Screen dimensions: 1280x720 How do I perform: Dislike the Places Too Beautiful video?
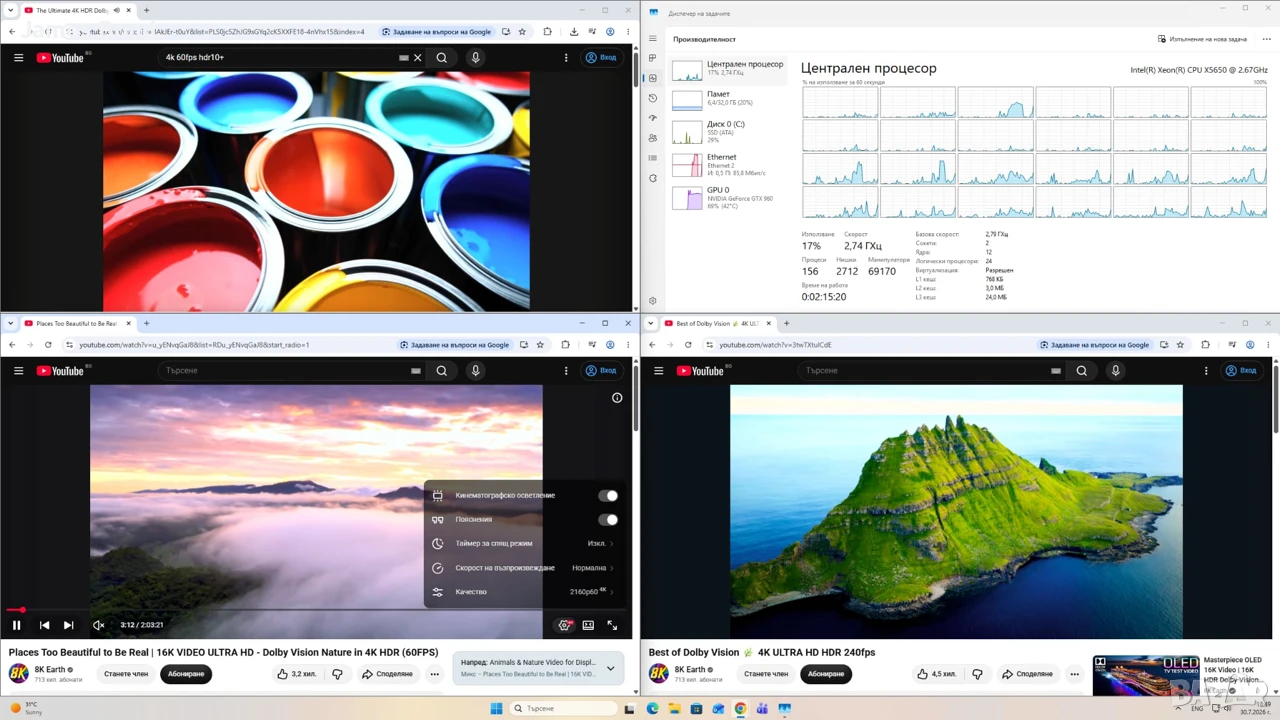337,674
